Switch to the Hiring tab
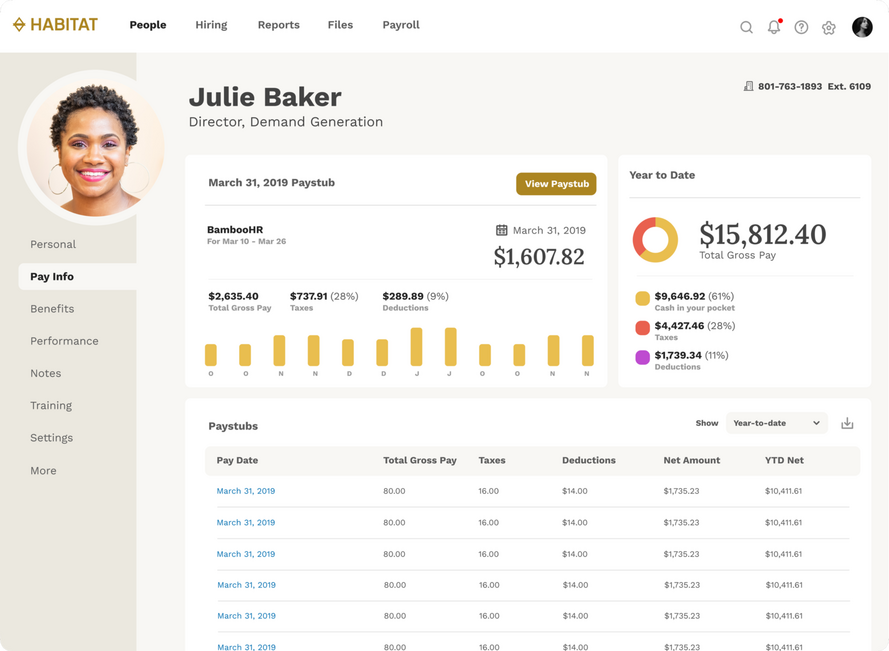 tap(211, 25)
